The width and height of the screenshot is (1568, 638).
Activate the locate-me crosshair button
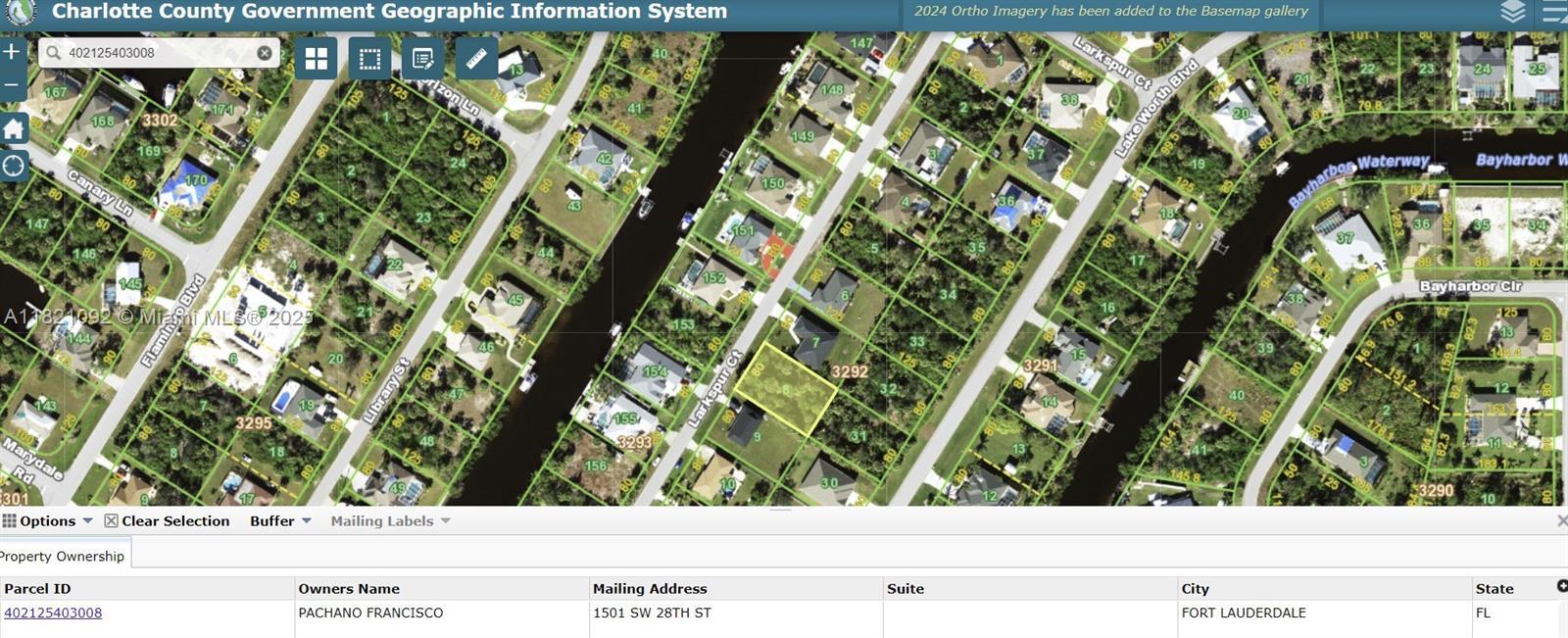tap(14, 166)
